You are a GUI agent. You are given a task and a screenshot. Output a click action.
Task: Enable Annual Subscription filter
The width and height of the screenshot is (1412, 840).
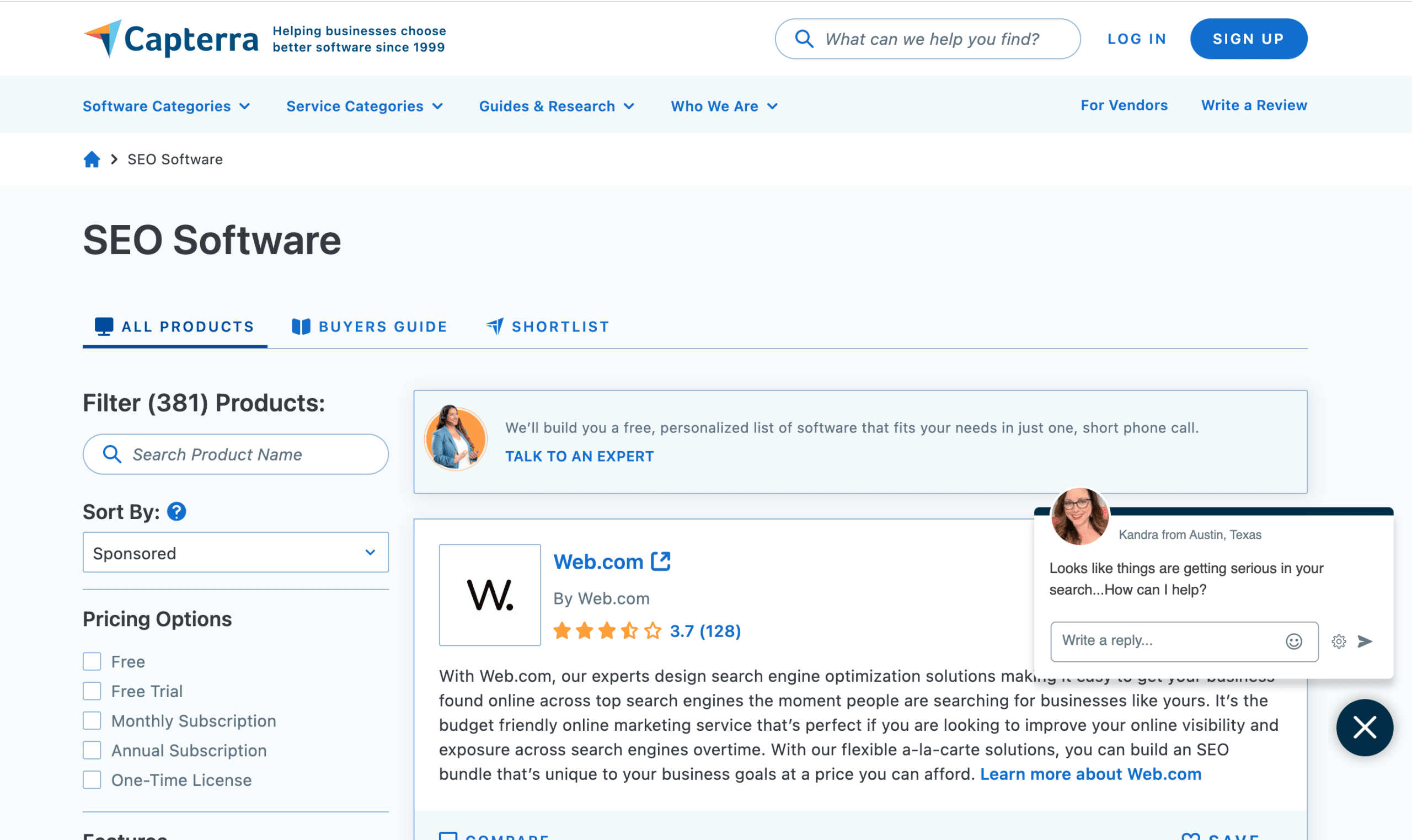pos(92,751)
